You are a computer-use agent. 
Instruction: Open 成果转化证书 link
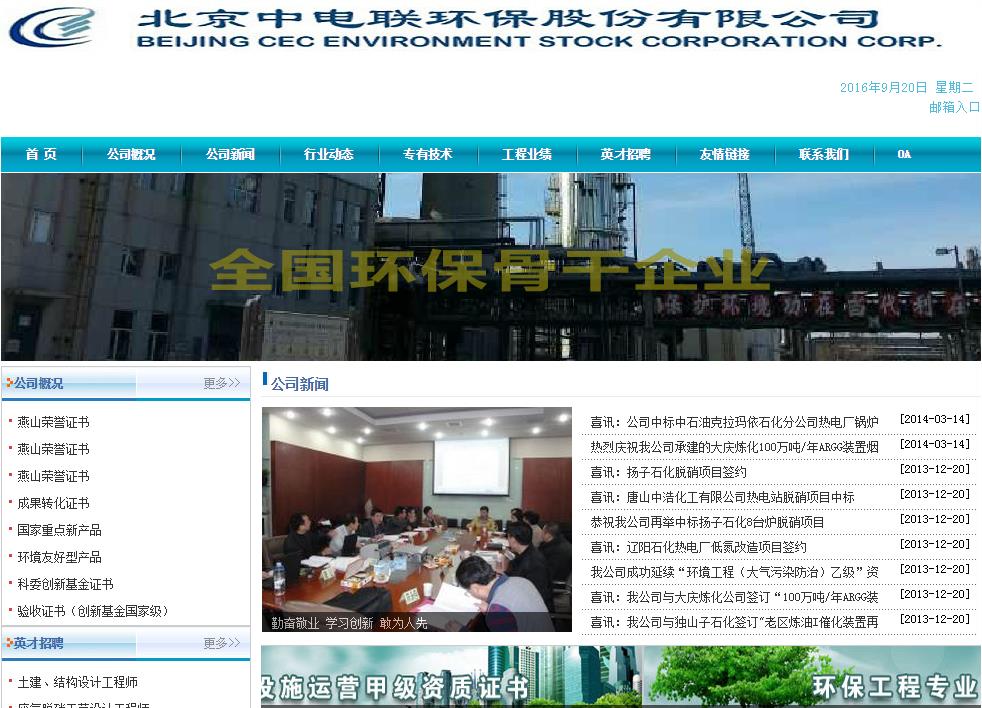[53, 503]
